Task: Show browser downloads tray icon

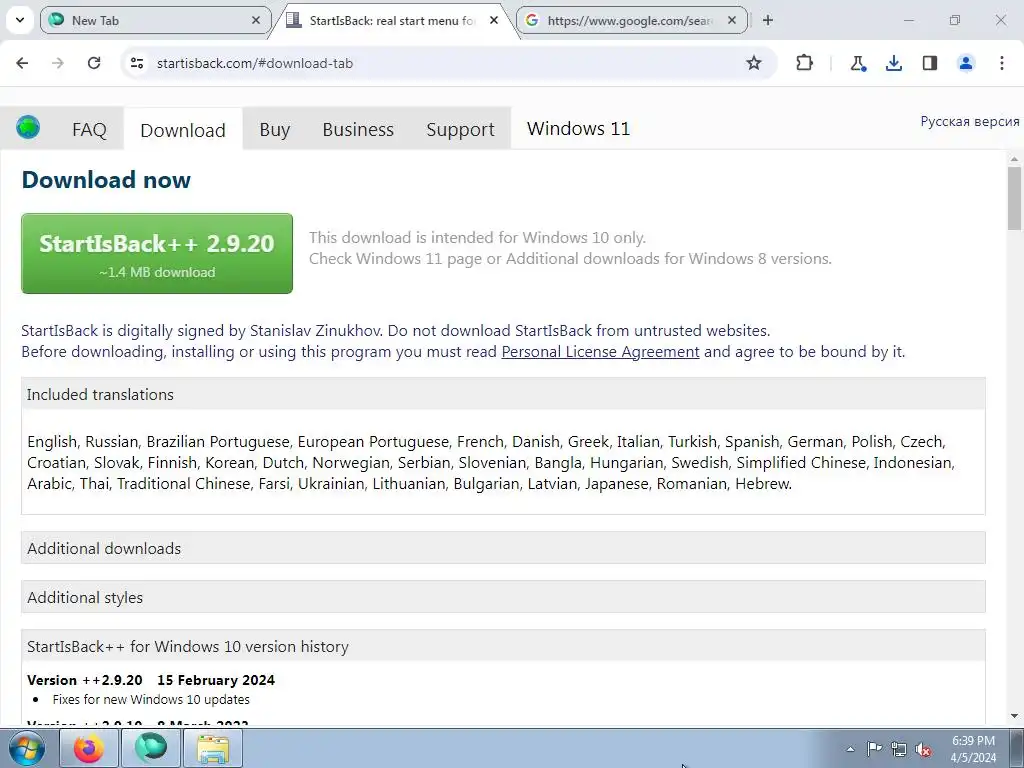Action: point(894,63)
